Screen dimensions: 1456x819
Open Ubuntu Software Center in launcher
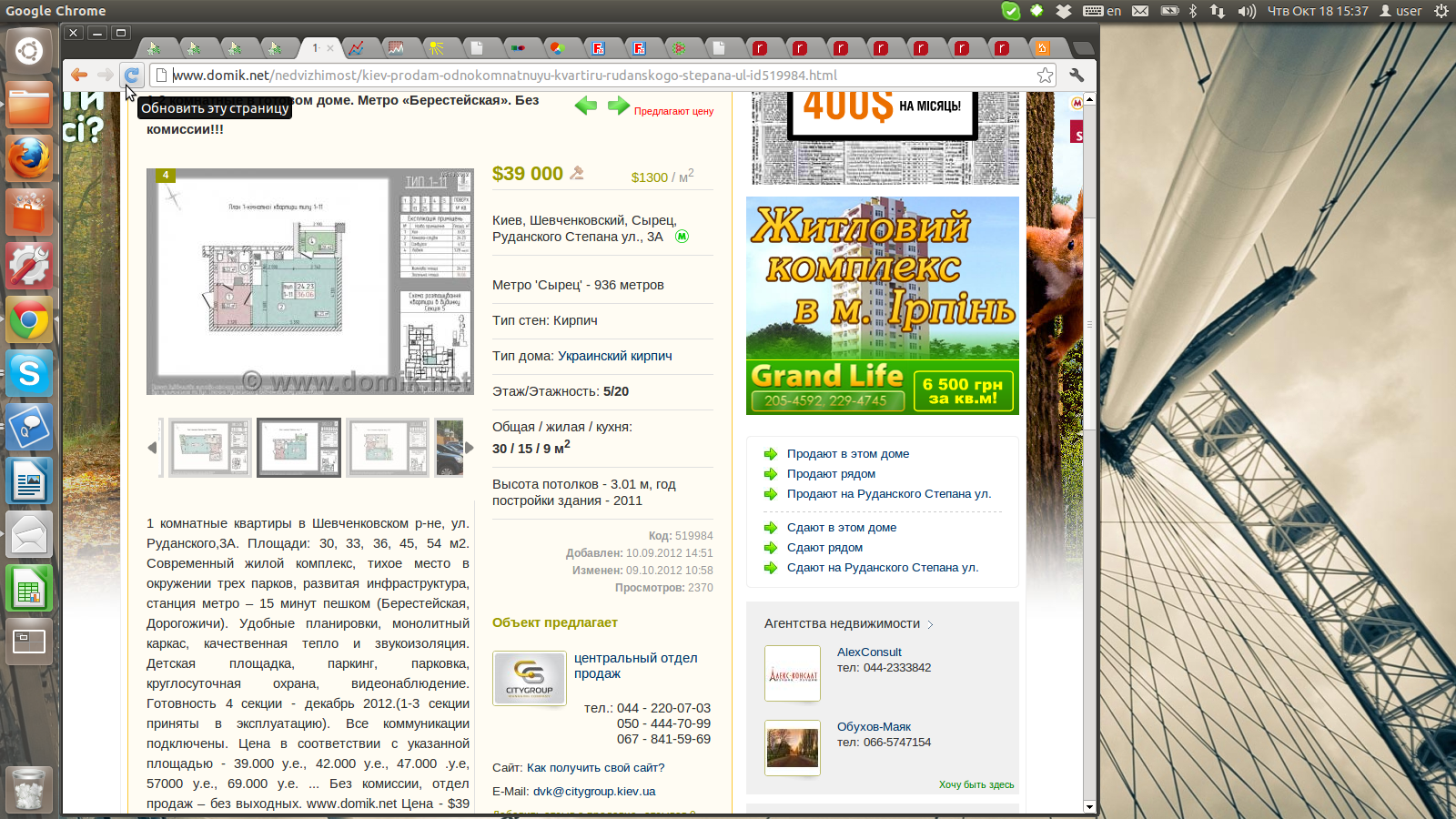coord(29,212)
